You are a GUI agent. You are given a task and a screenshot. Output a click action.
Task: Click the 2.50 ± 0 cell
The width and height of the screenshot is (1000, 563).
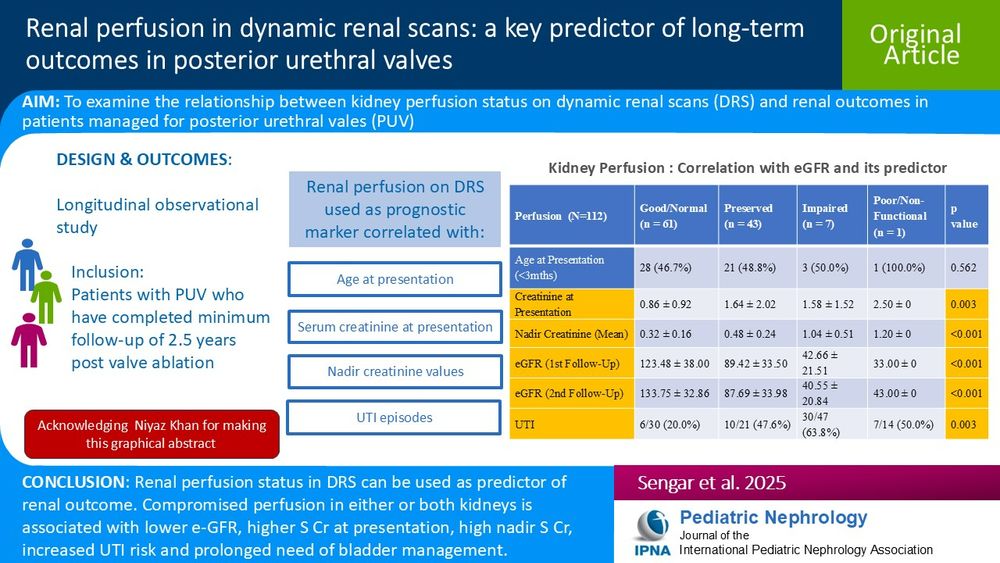(x=906, y=304)
